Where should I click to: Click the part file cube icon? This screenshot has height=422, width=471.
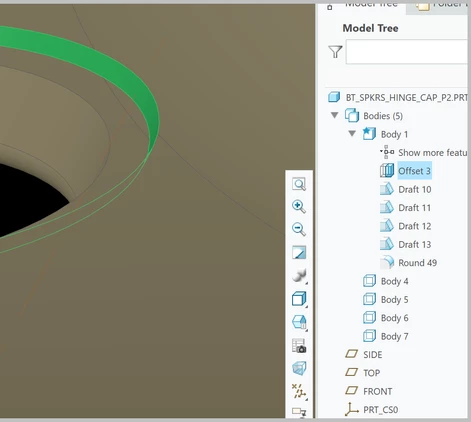tap(334, 97)
